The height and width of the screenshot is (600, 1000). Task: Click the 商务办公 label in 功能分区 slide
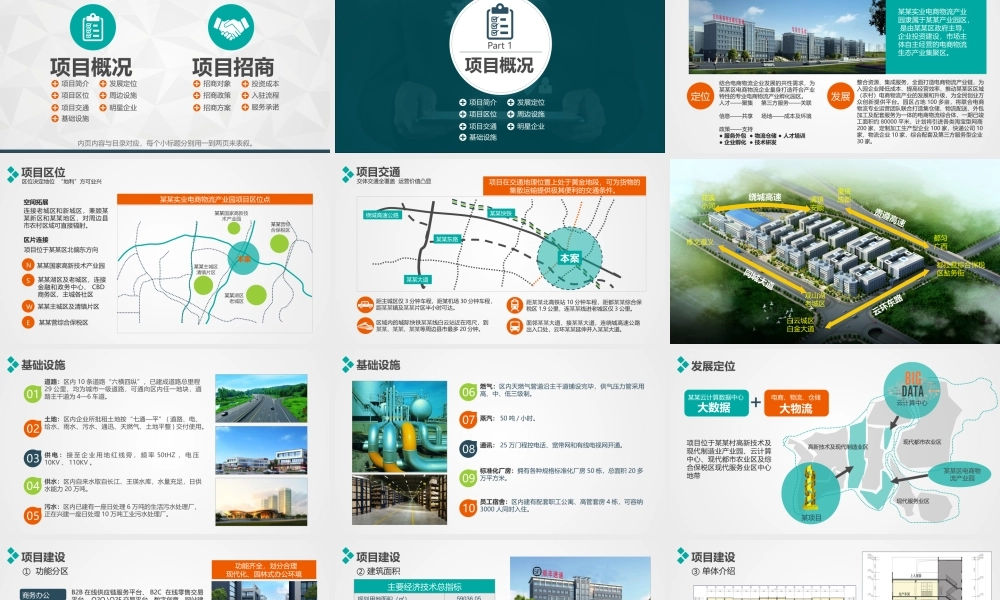43,594
